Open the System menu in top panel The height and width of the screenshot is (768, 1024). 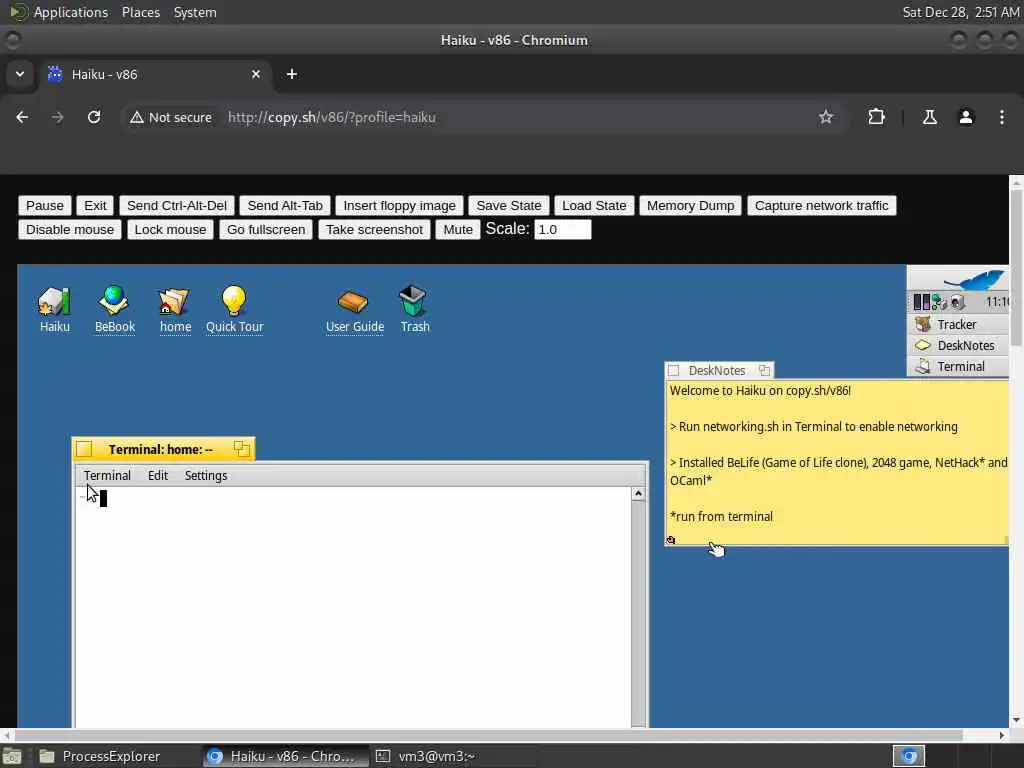tap(195, 12)
